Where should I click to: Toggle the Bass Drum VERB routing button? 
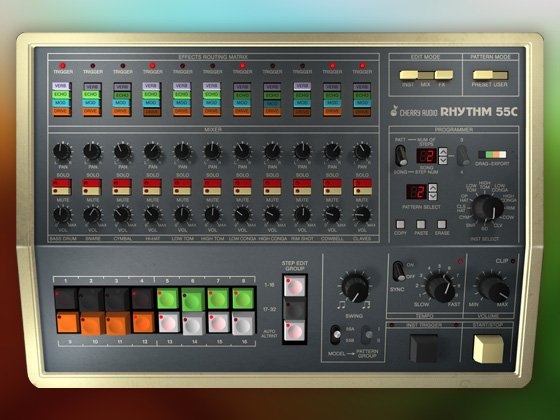[x=61, y=86]
